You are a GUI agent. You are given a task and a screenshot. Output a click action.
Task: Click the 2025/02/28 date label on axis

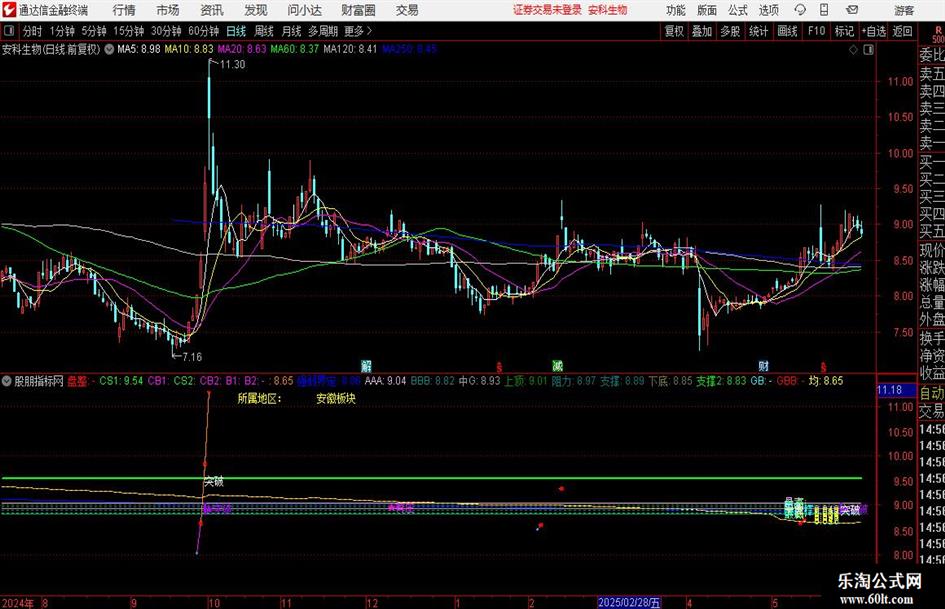[629, 602]
